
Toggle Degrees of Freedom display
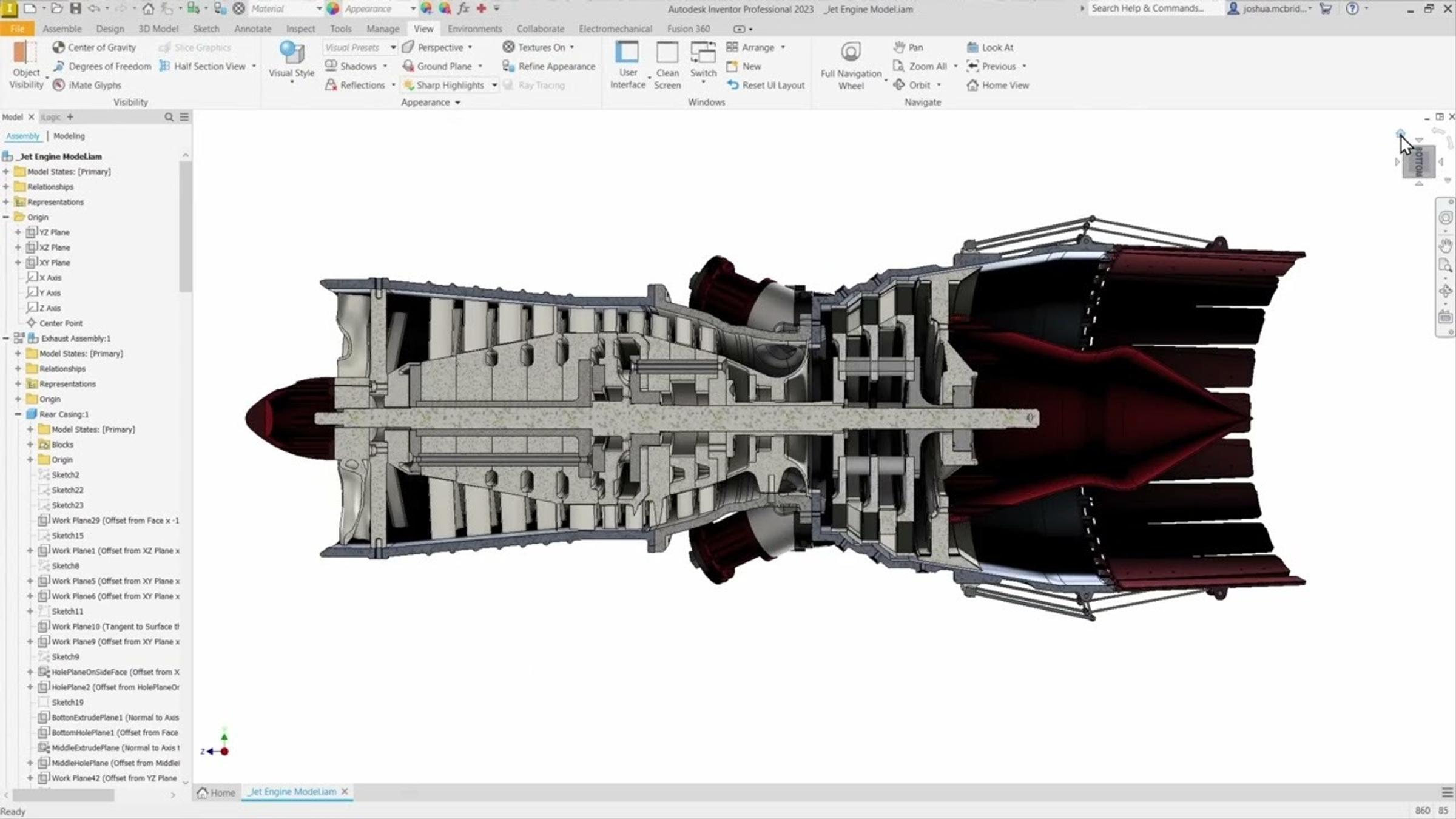pos(102,66)
